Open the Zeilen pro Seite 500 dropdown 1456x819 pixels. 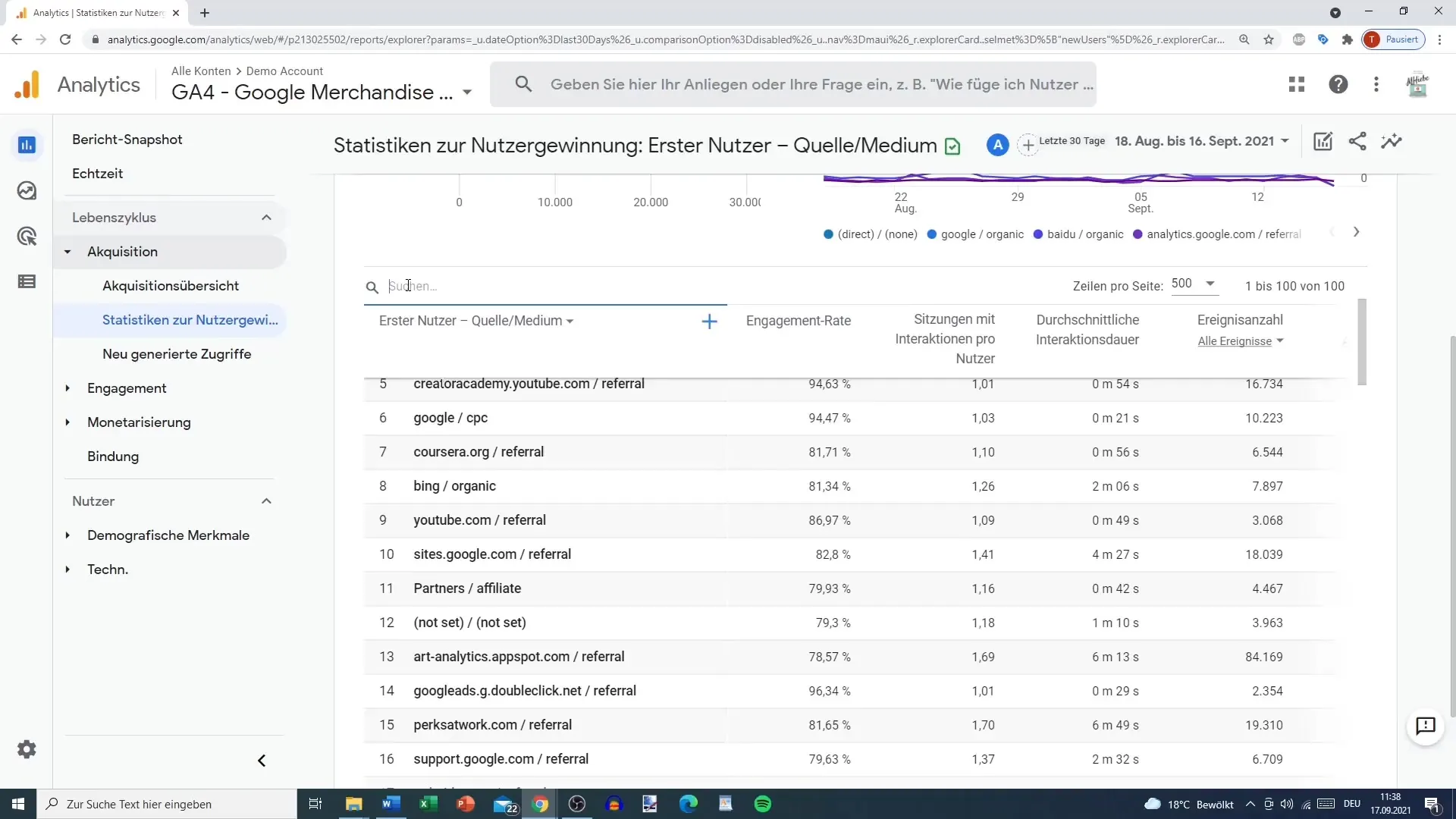click(x=1194, y=284)
